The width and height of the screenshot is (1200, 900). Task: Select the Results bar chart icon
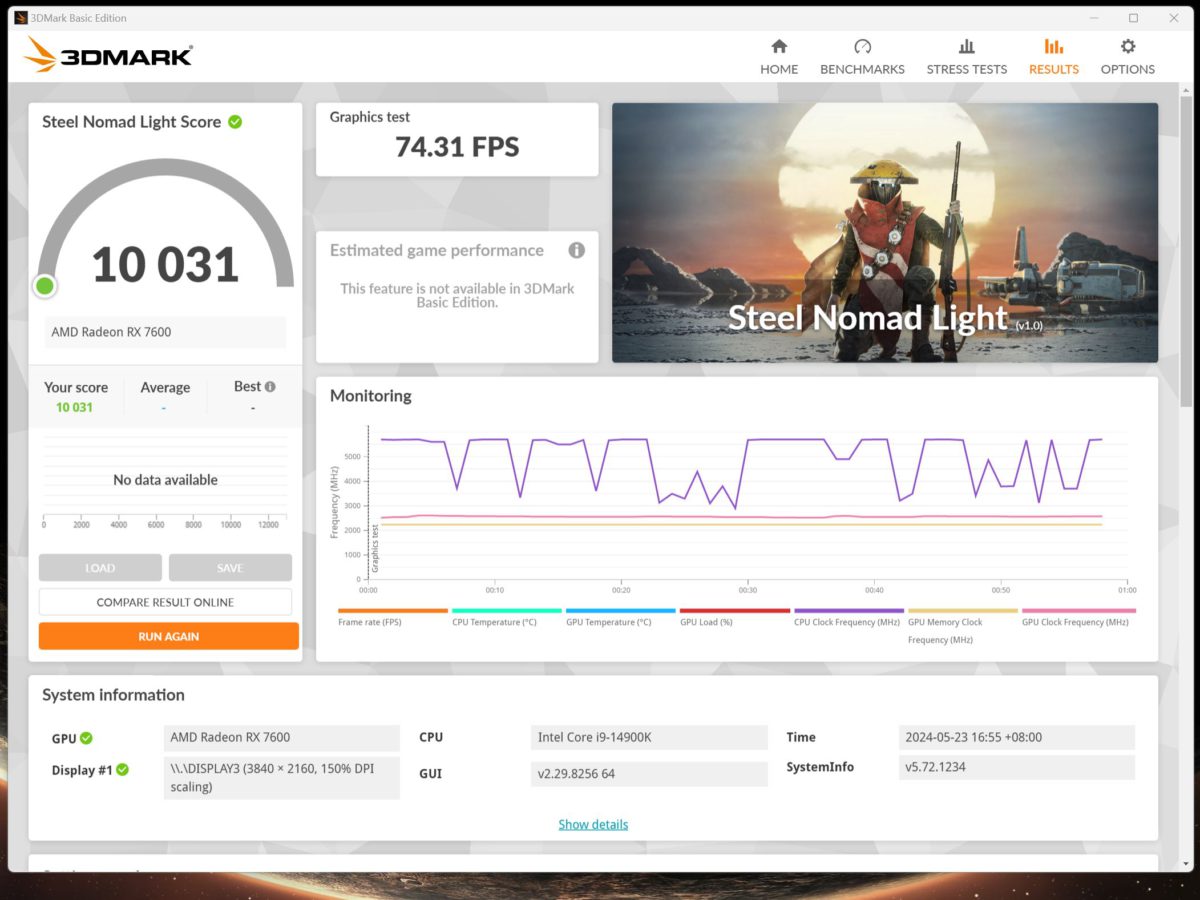click(1053, 47)
